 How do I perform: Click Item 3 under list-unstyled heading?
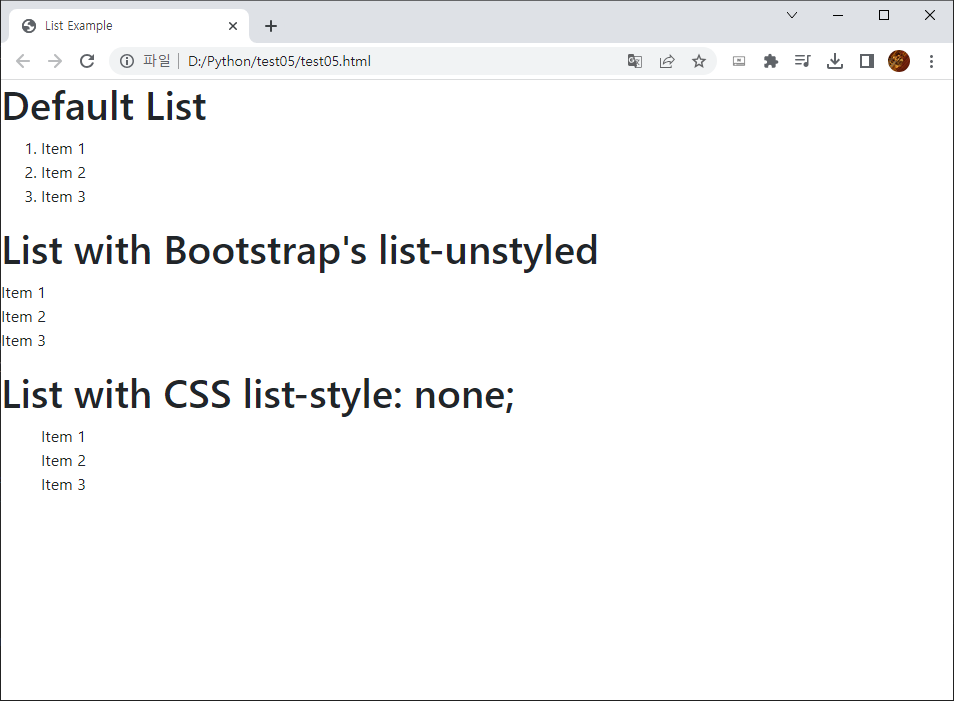tap(23, 341)
